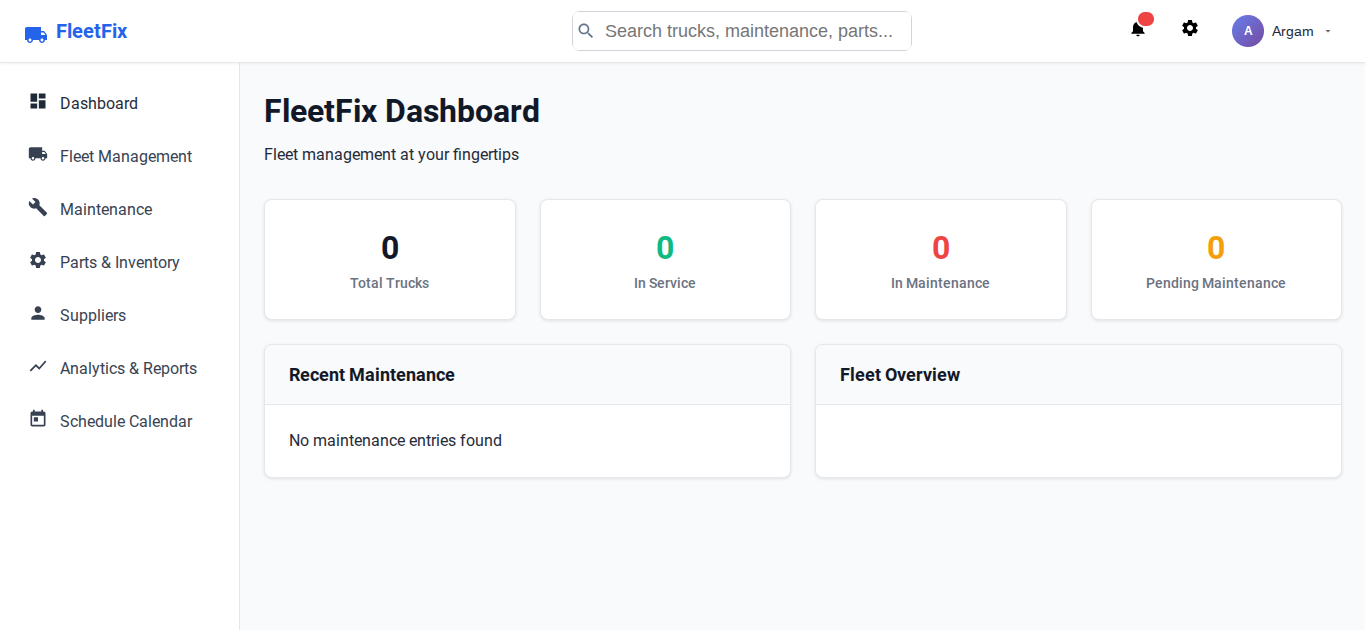1365x630 pixels.
Task: Open the Dashboard sidebar entry
Action: [x=98, y=102]
